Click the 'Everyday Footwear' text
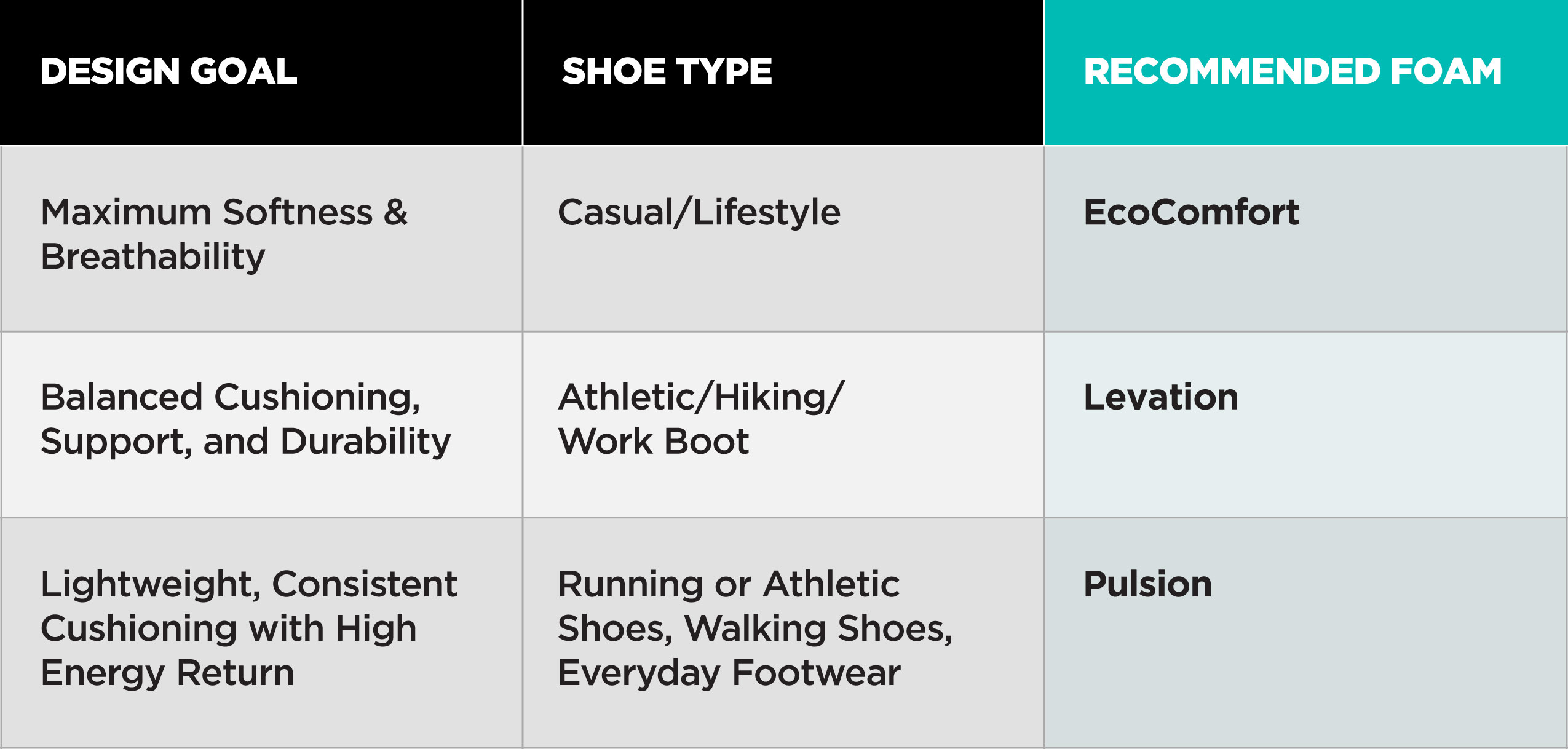Image resolution: width=1568 pixels, height=749 pixels. click(x=729, y=673)
